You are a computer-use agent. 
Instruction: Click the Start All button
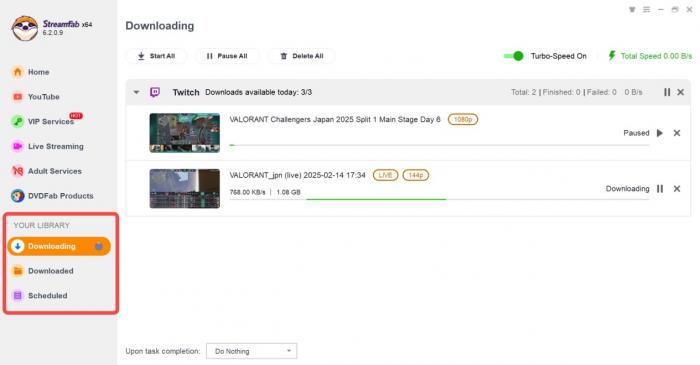(x=156, y=56)
